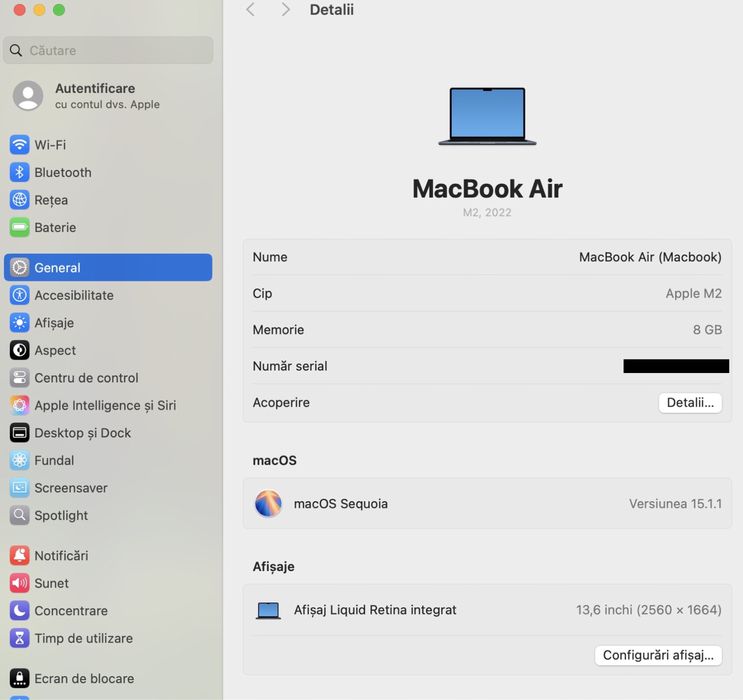Click the Afișaje sun icon
This screenshot has height=700, width=743.
pyautogui.click(x=19, y=322)
